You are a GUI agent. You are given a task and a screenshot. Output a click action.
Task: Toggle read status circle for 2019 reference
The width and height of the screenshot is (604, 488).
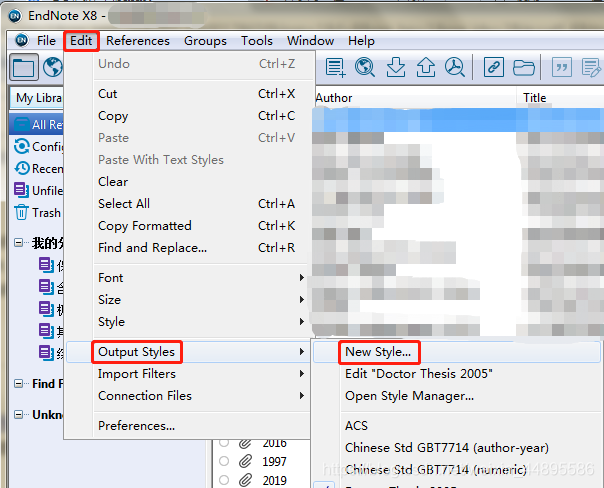[x=224, y=480]
